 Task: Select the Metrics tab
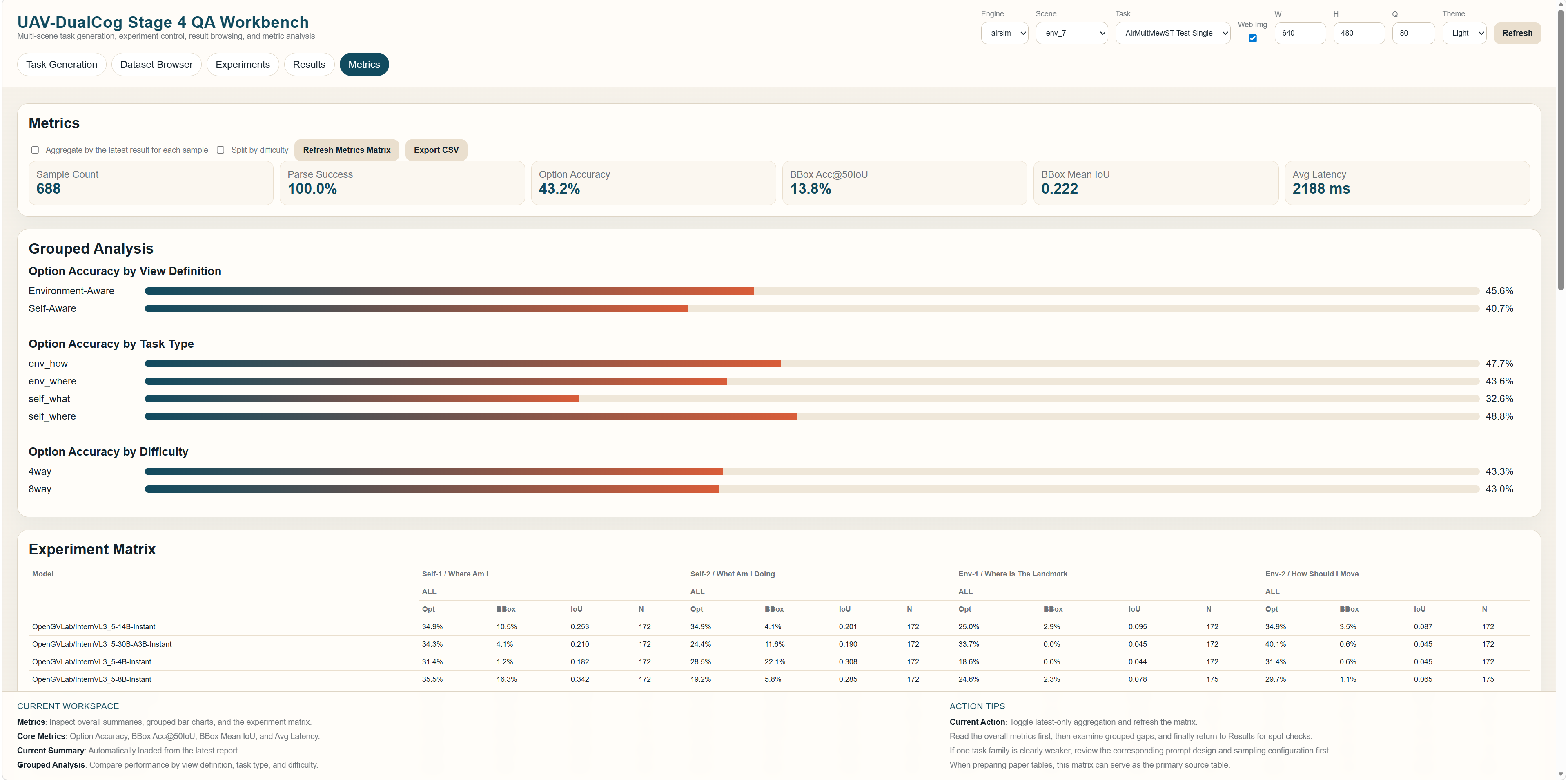(364, 64)
